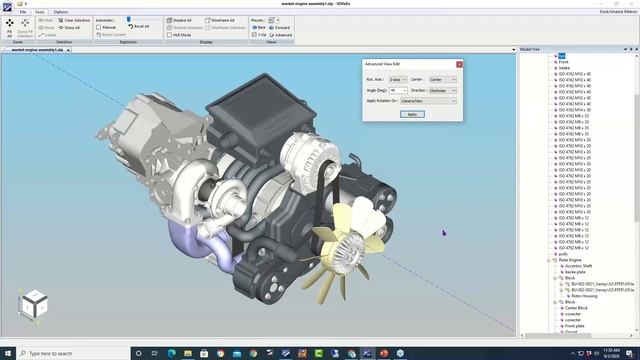
Task: Close the Advanced View Edit dialog
Action: pyautogui.click(x=459, y=64)
